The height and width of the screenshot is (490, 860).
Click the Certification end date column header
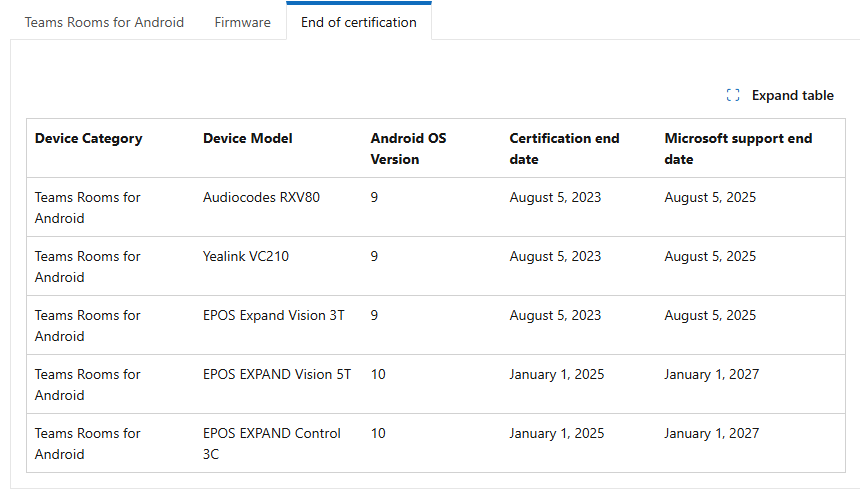pos(564,149)
